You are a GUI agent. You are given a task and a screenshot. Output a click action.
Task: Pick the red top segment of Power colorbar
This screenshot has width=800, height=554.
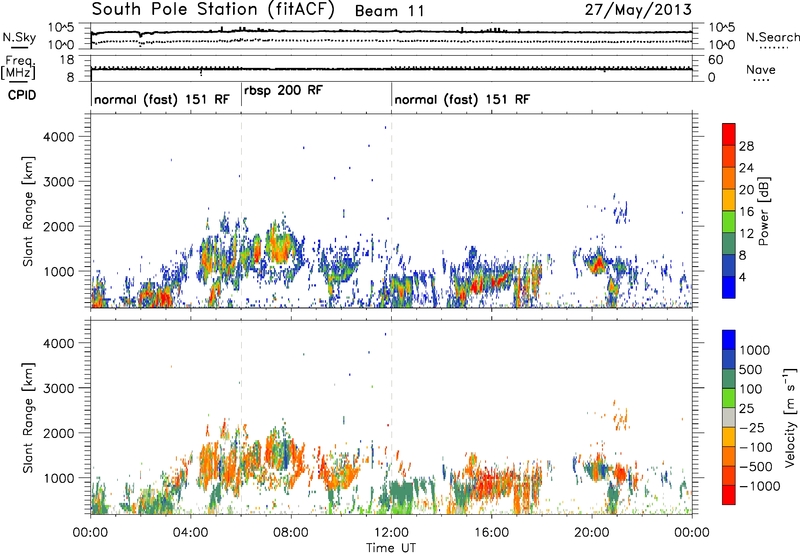point(729,135)
